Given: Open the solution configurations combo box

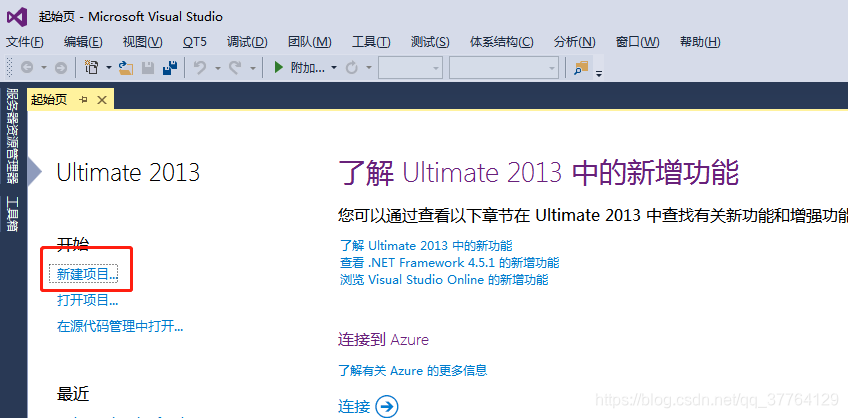Looking at the screenshot, I should 410,68.
